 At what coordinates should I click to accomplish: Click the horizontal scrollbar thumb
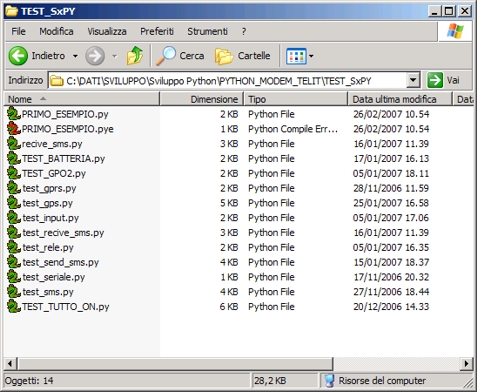(x=175, y=363)
